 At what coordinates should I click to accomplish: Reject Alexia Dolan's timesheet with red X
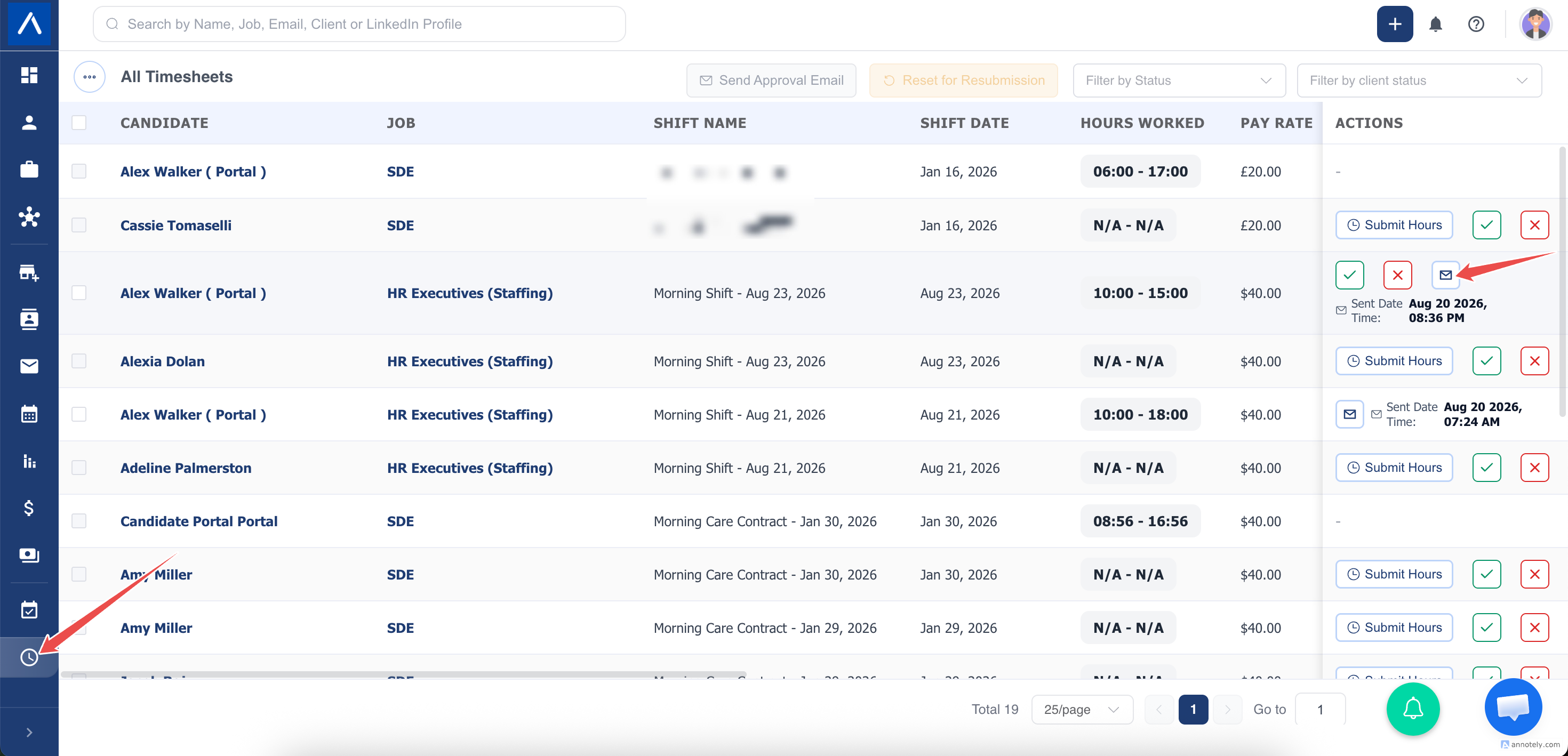click(1534, 361)
